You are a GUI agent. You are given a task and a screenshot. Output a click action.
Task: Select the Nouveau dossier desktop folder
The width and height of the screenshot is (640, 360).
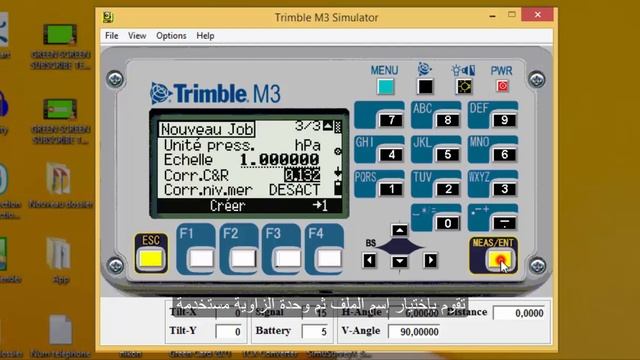60,185
